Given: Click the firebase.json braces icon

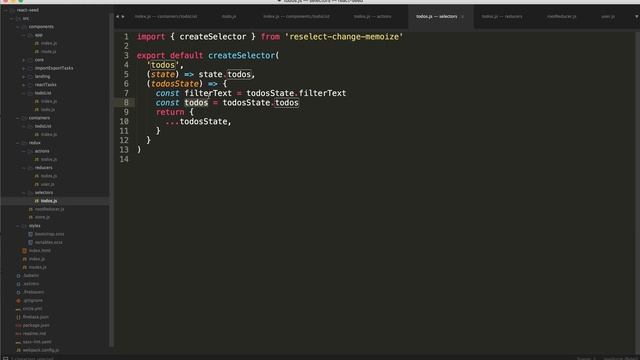Looking at the screenshot, I should 18,317.
